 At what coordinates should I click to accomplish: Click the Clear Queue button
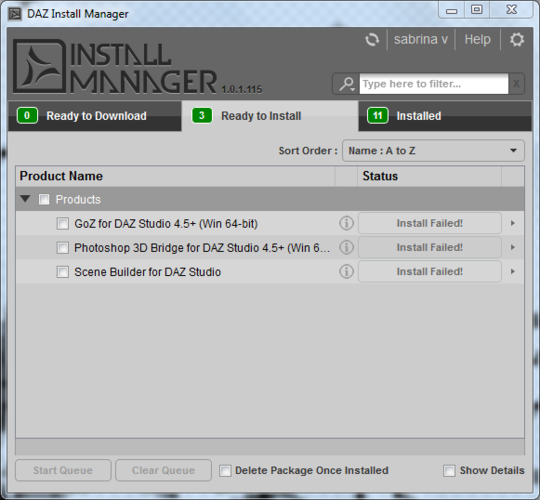(163, 470)
